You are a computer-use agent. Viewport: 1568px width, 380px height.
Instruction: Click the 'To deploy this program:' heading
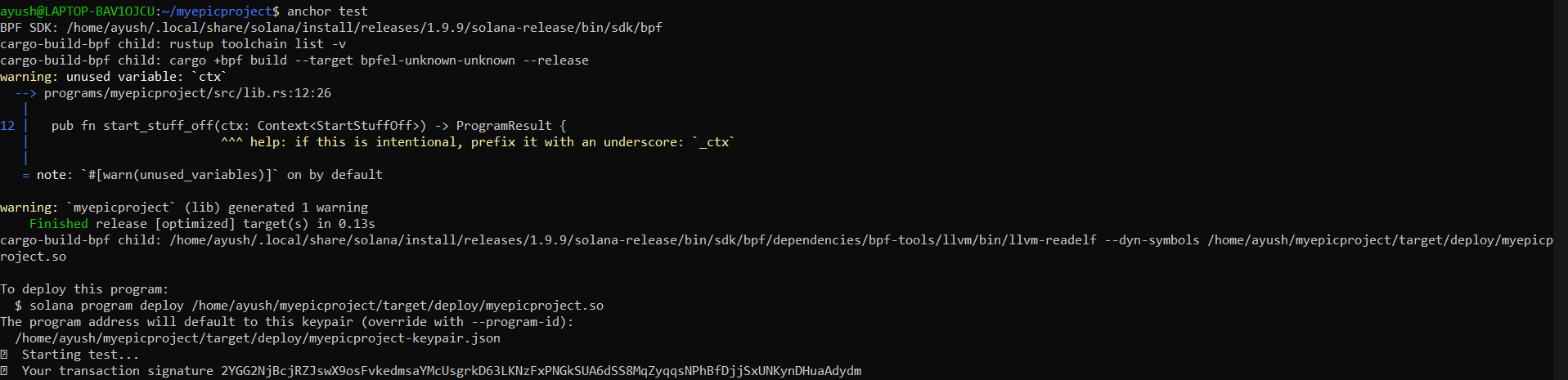tap(84, 289)
